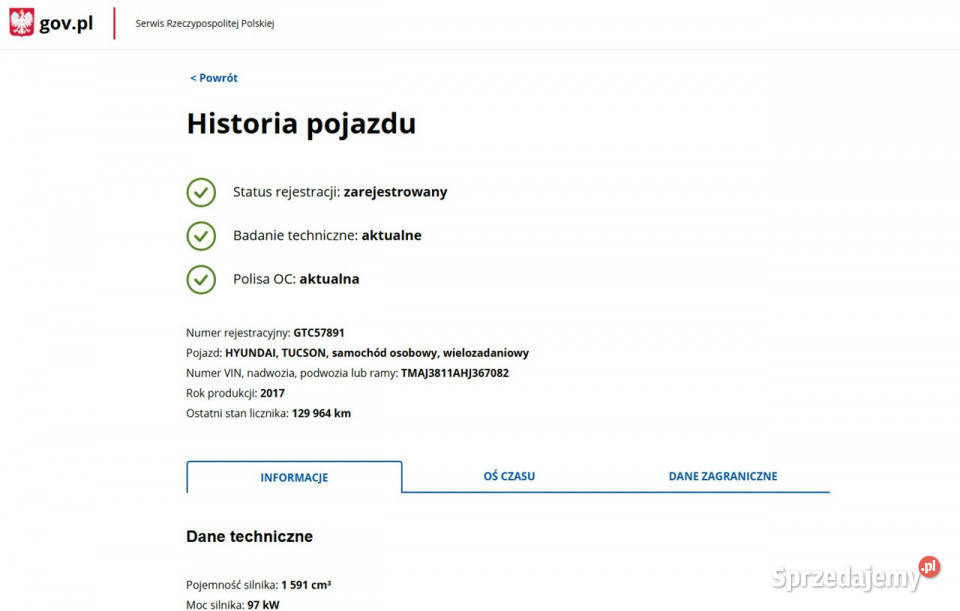The image size is (960, 611).
Task: Click the green checkmark beside Polisa OC
Action: coord(201,279)
